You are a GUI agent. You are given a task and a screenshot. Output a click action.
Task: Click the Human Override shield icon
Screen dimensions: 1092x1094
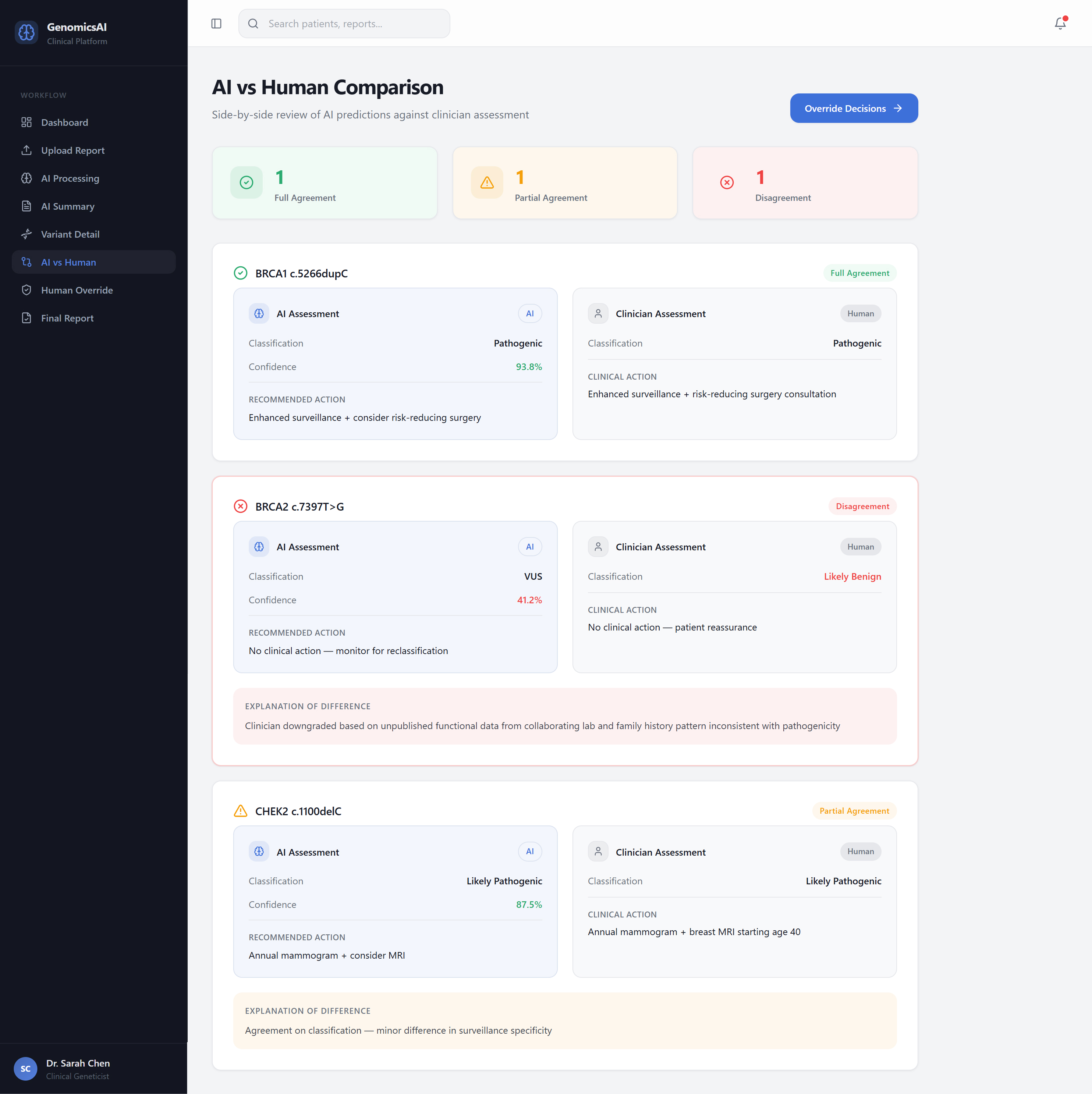tap(26, 290)
